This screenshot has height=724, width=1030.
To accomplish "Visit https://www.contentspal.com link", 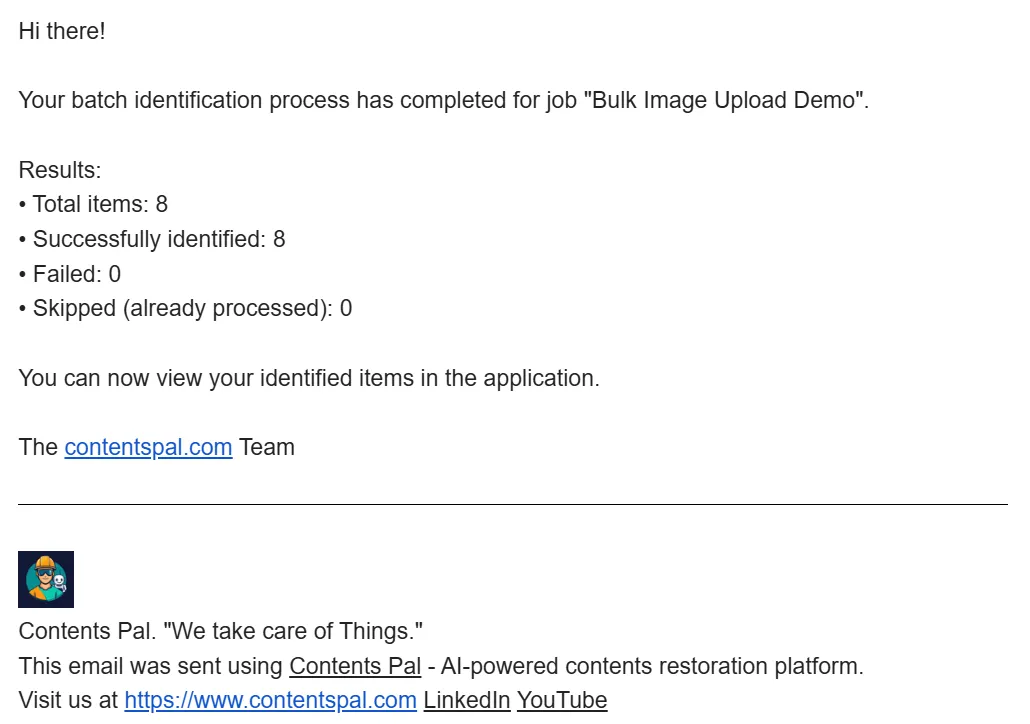I will pyautogui.click(x=270, y=700).
